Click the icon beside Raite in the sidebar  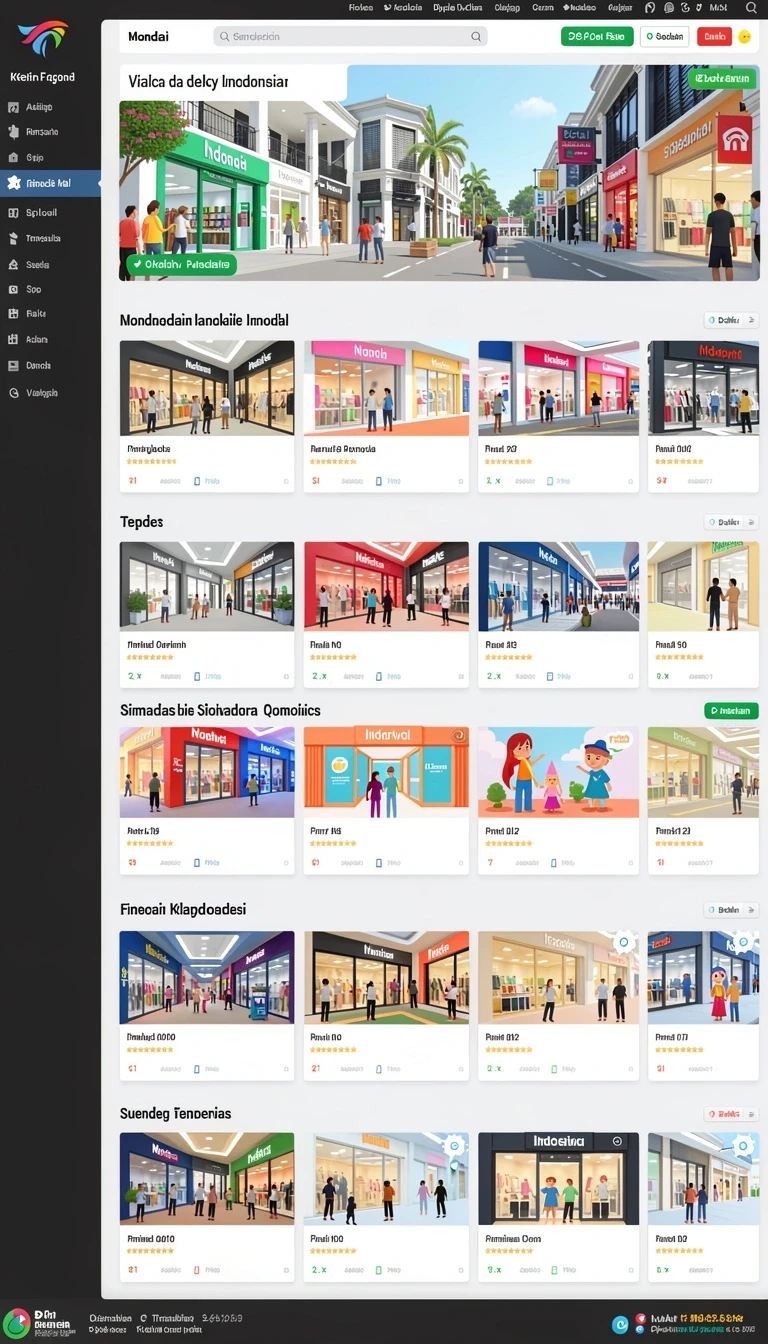pos(13,314)
